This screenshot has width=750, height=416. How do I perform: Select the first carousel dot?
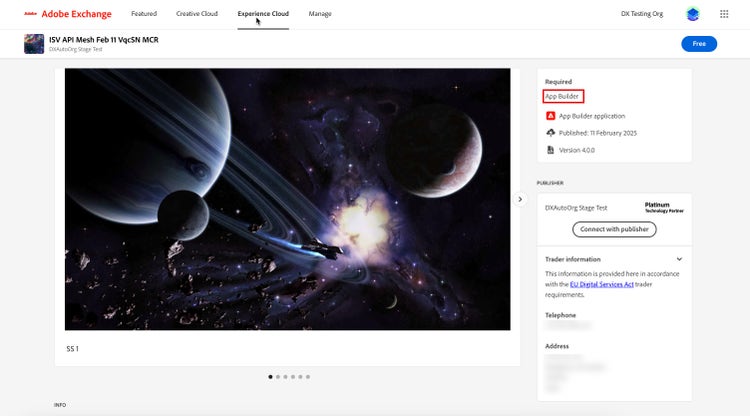270,377
